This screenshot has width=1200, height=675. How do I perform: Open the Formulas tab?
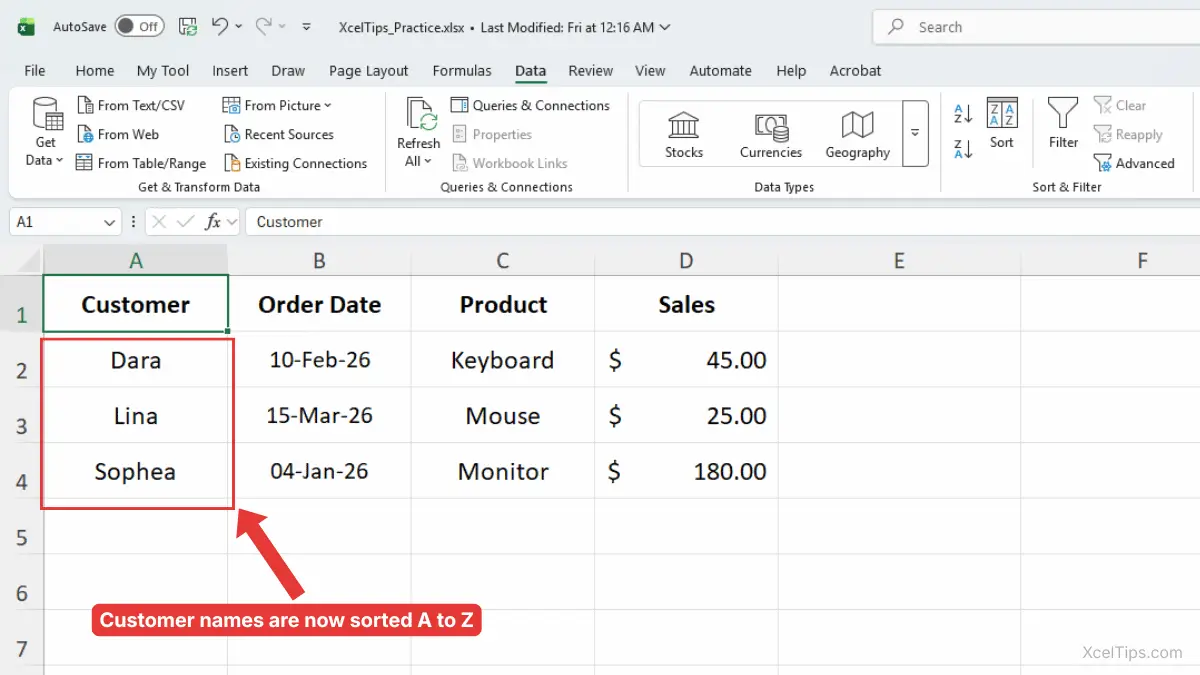pyautogui.click(x=462, y=70)
